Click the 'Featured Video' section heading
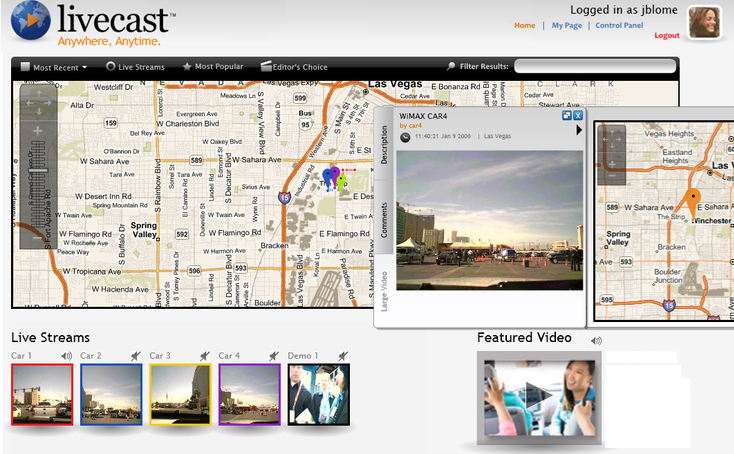734x454 pixels. tap(524, 337)
